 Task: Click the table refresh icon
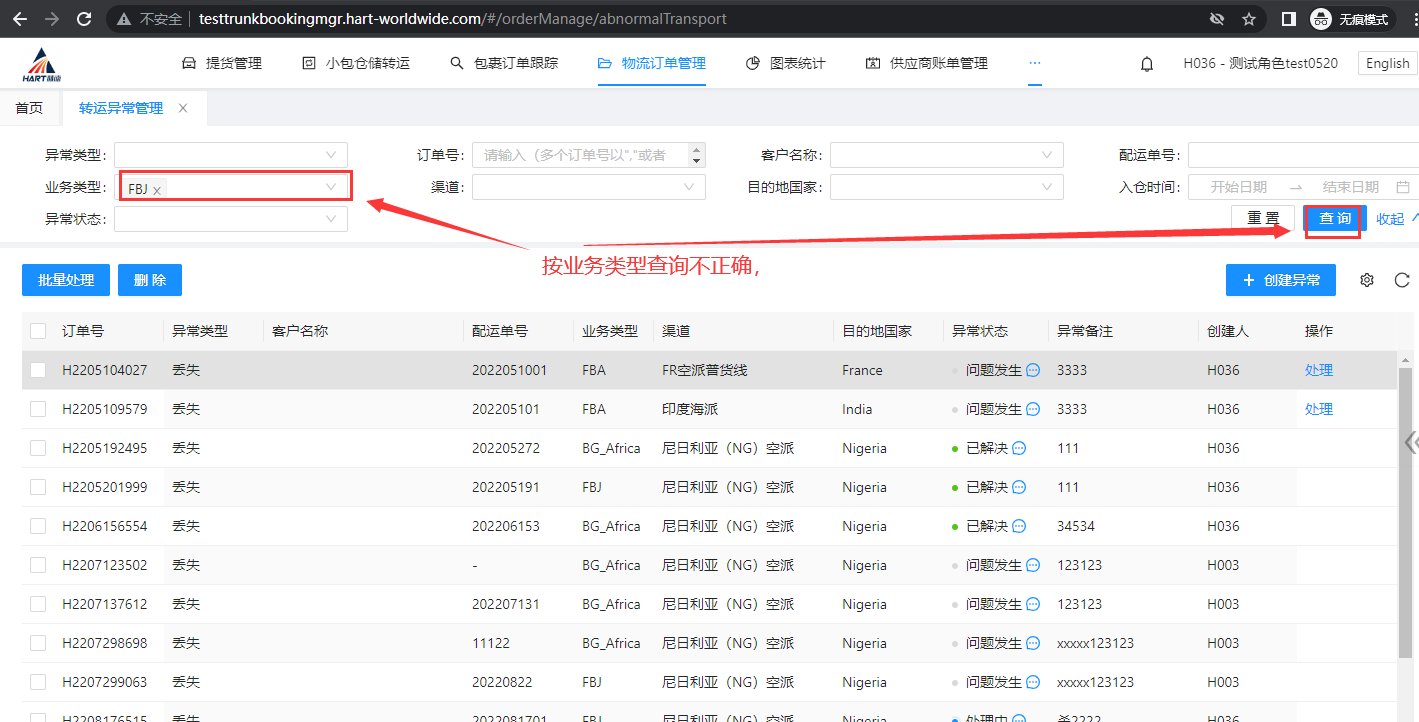(1402, 280)
